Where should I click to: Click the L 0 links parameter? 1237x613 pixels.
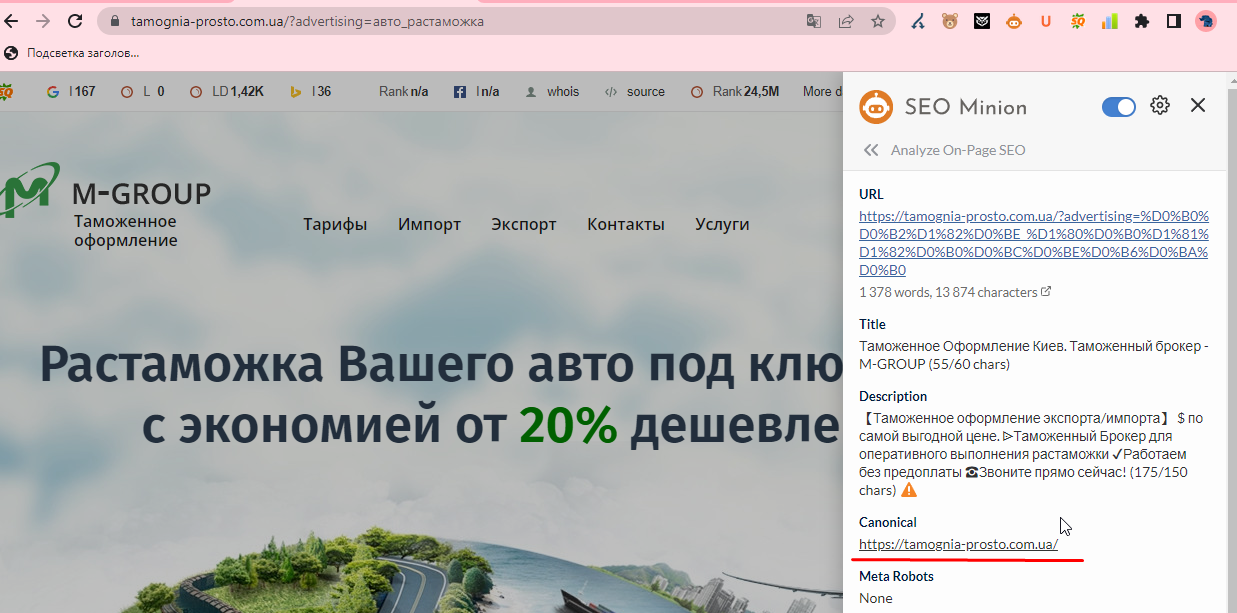point(143,91)
